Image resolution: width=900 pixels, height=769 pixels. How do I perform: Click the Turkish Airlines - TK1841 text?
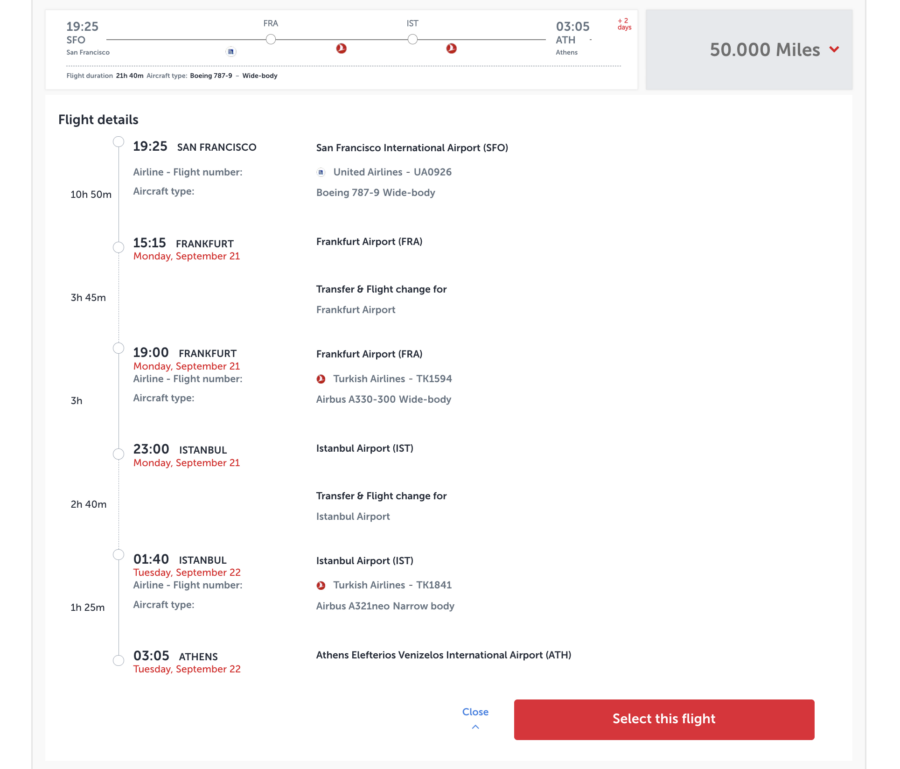(393, 585)
